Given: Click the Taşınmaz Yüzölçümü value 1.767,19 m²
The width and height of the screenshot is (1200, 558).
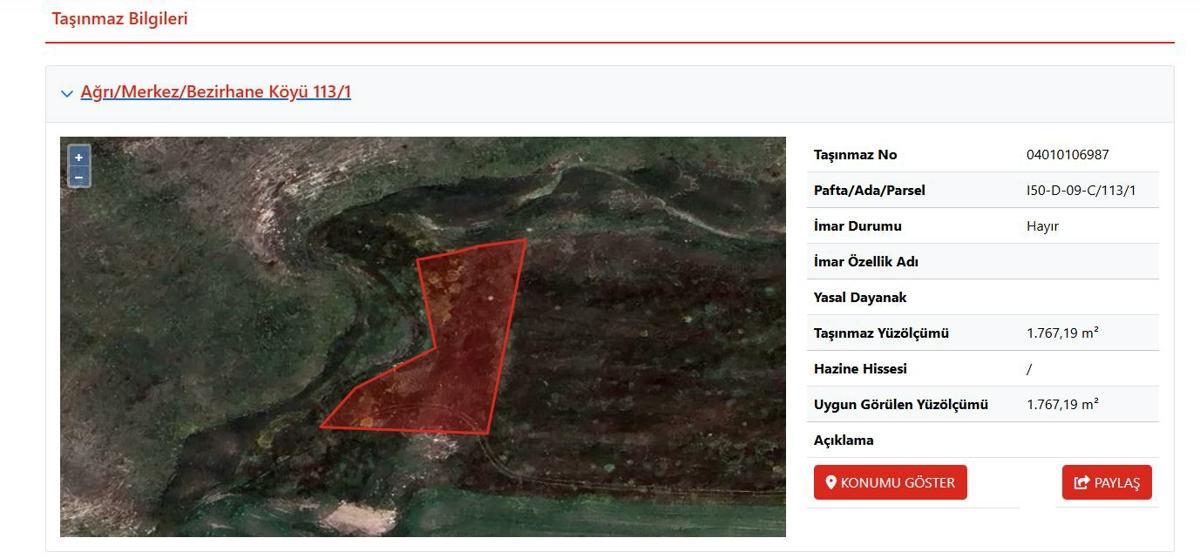Looking at the screenshot, I should pos(1062,333).
